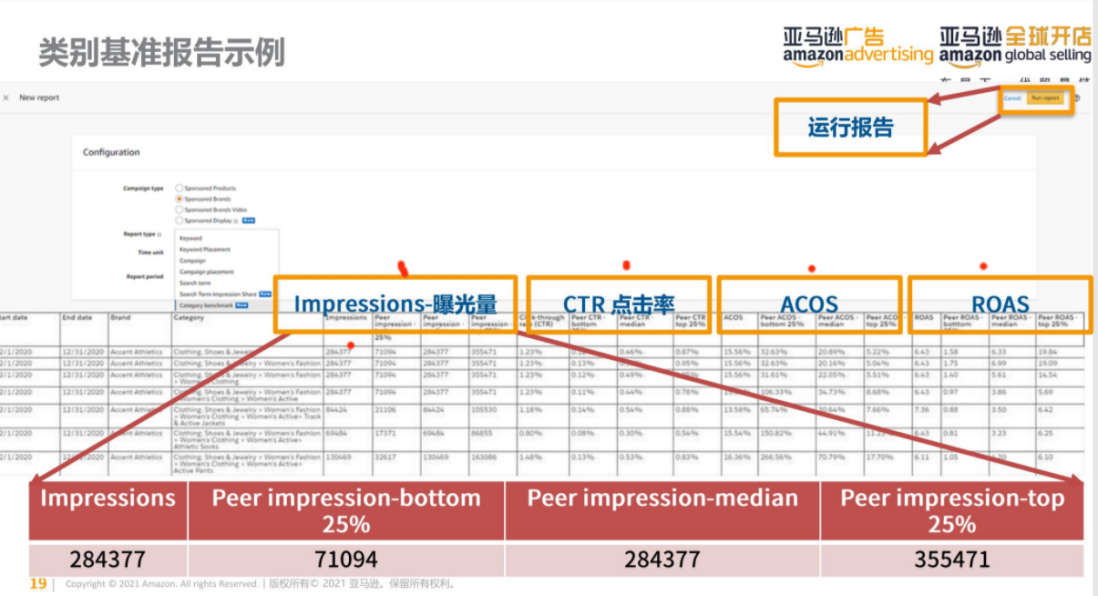Viewport: 1098px width, 596px height.
Task: Choose Keyword in Report type list
Action: click(x=190, y=238)
